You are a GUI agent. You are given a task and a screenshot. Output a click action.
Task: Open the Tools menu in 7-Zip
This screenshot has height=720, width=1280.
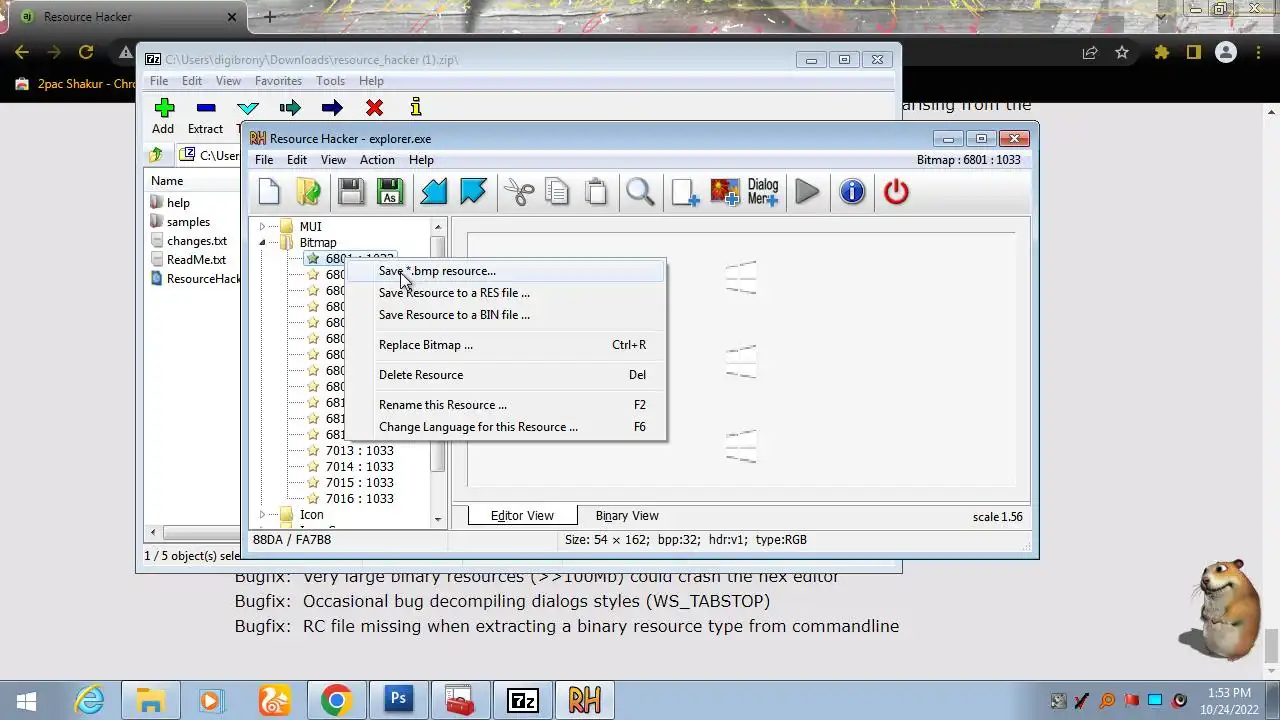coord(330,81)
